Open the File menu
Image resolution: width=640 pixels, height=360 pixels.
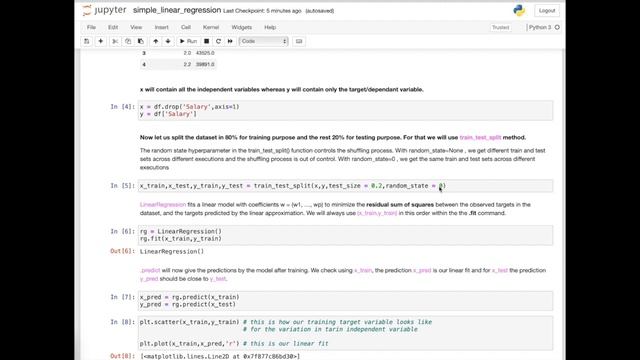[91, 27]
